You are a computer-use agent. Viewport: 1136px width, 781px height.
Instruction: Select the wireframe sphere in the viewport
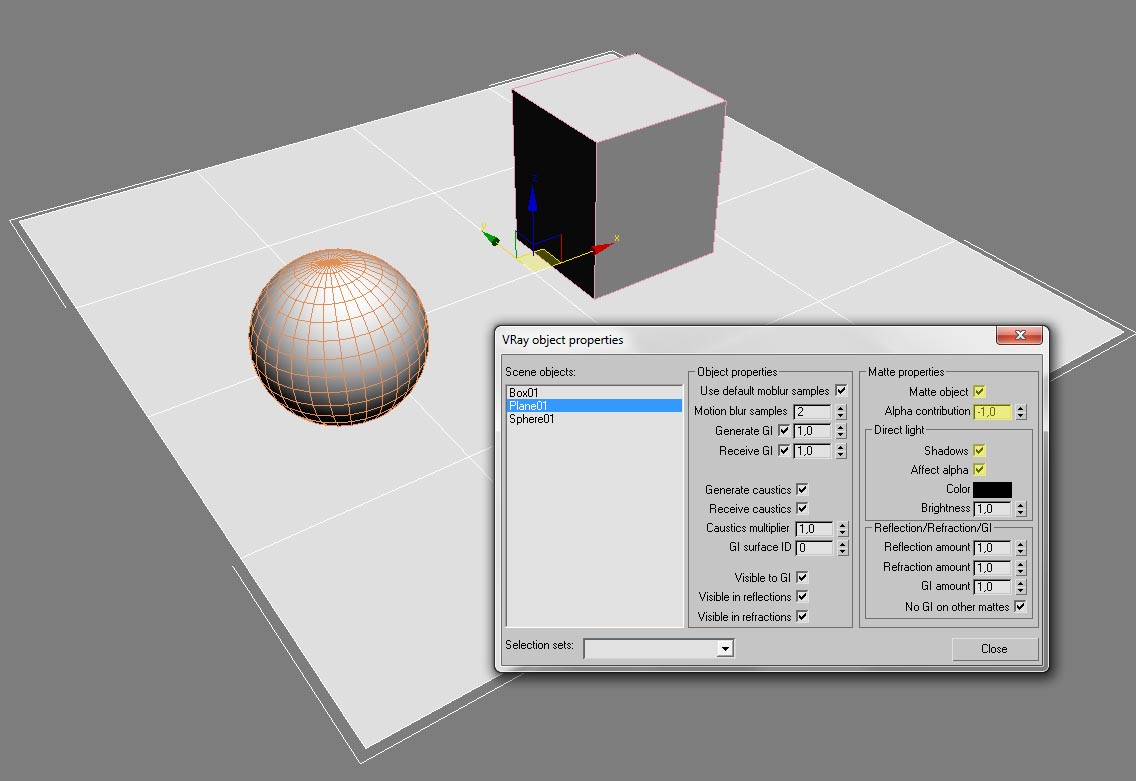339,337
